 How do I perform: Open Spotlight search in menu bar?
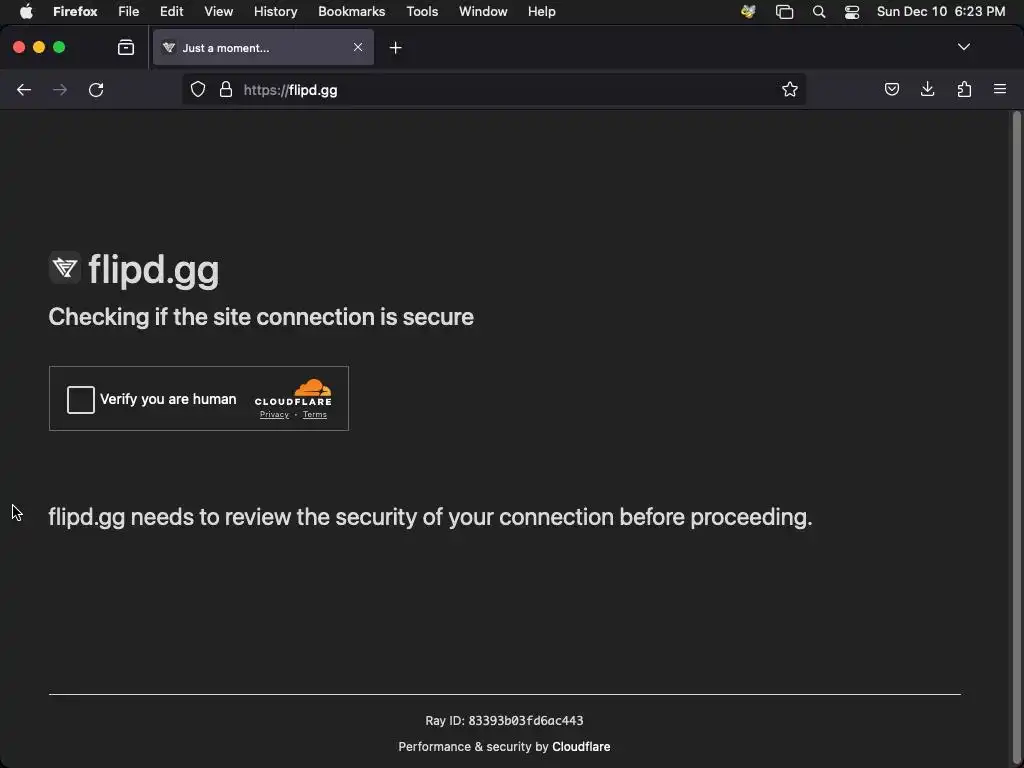819,12
